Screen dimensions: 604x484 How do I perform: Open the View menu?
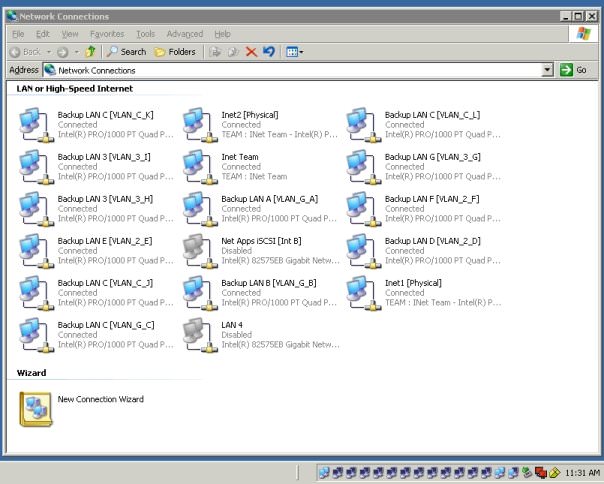(70, 34)
